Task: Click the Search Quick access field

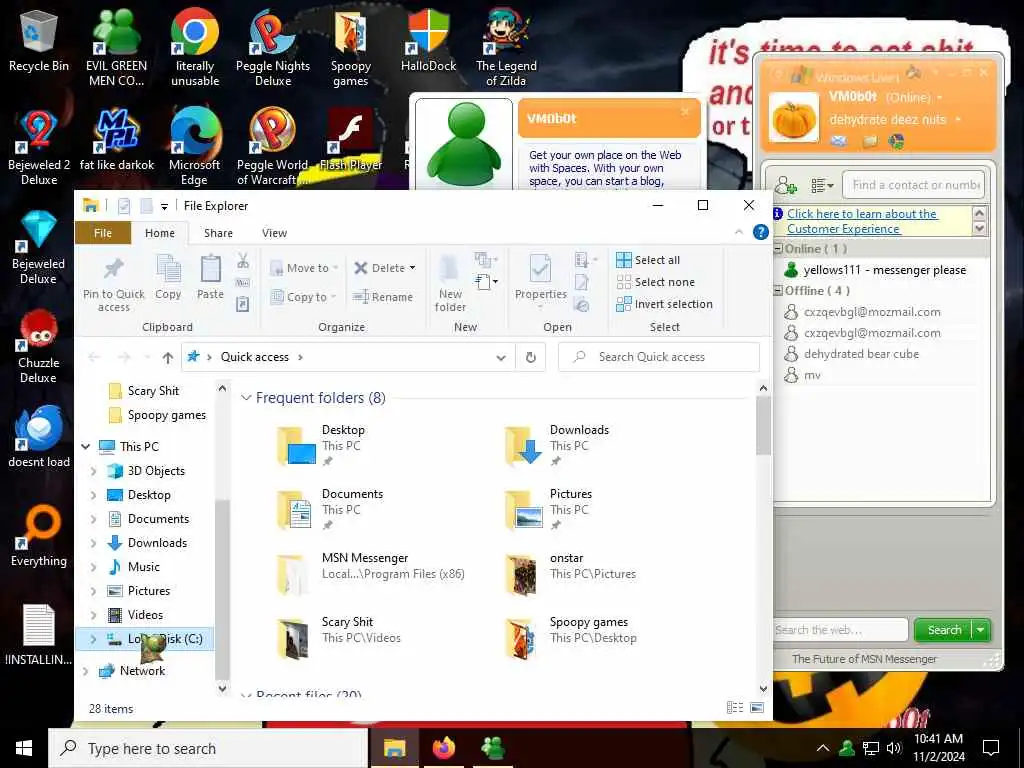Action: (659, 357)
